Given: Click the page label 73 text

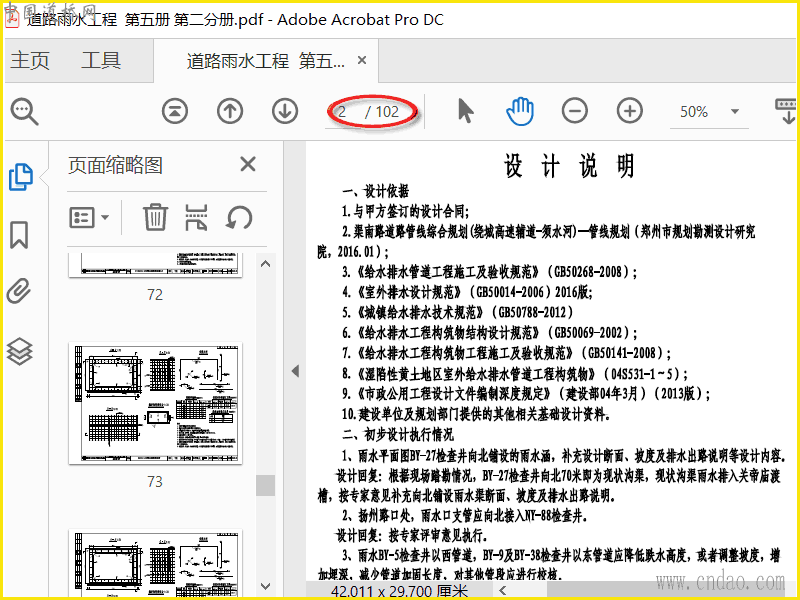Looking at the screenshot, I should point(155,482).
